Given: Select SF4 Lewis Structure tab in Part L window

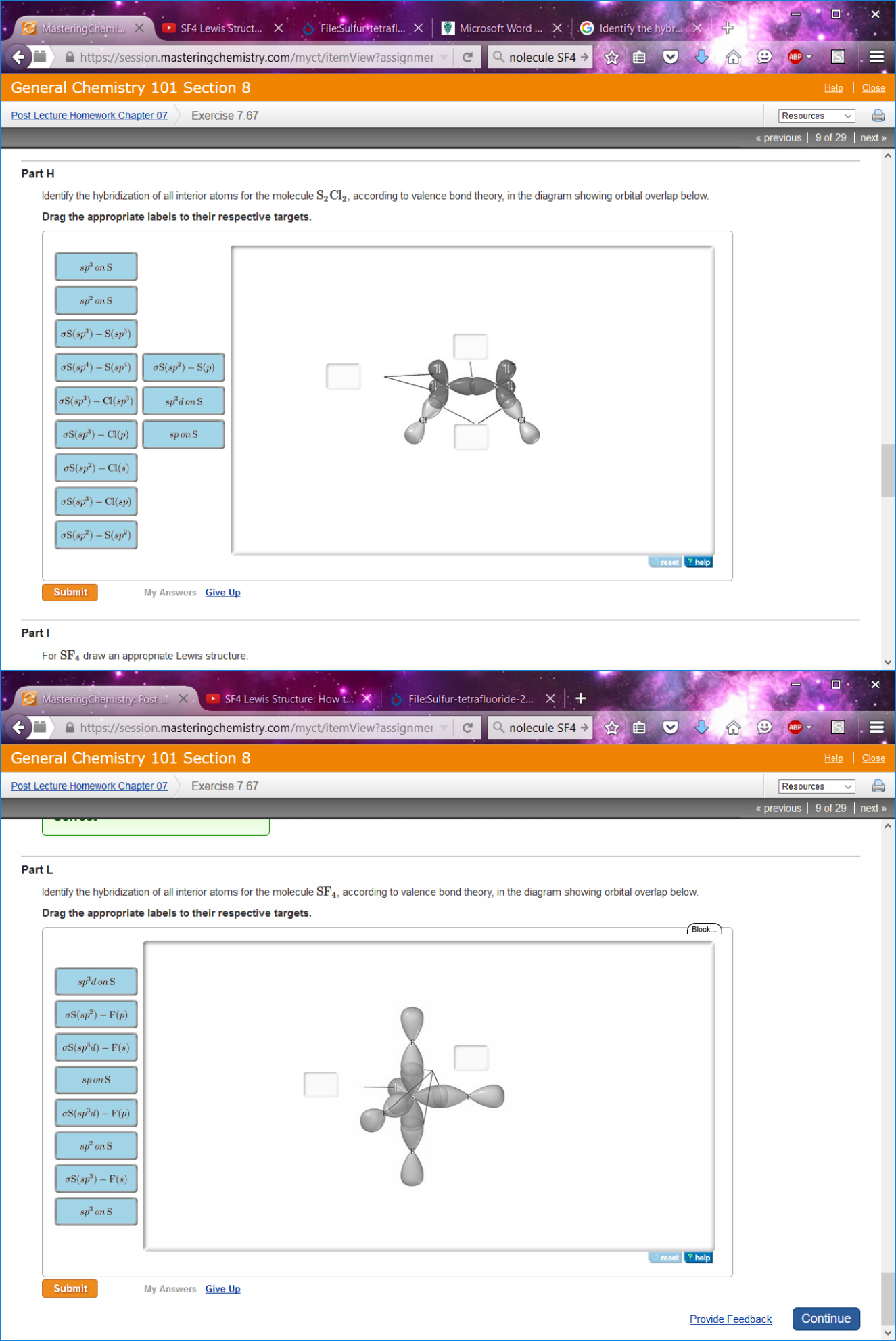Looking at the screenshot, I should tap(289, 699).
